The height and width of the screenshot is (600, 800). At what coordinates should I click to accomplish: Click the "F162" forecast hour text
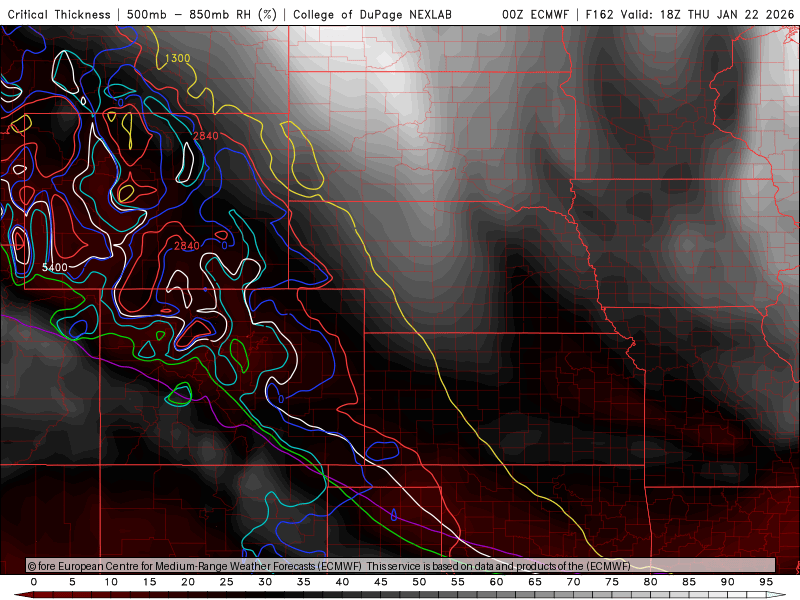(x=601, y=14)
